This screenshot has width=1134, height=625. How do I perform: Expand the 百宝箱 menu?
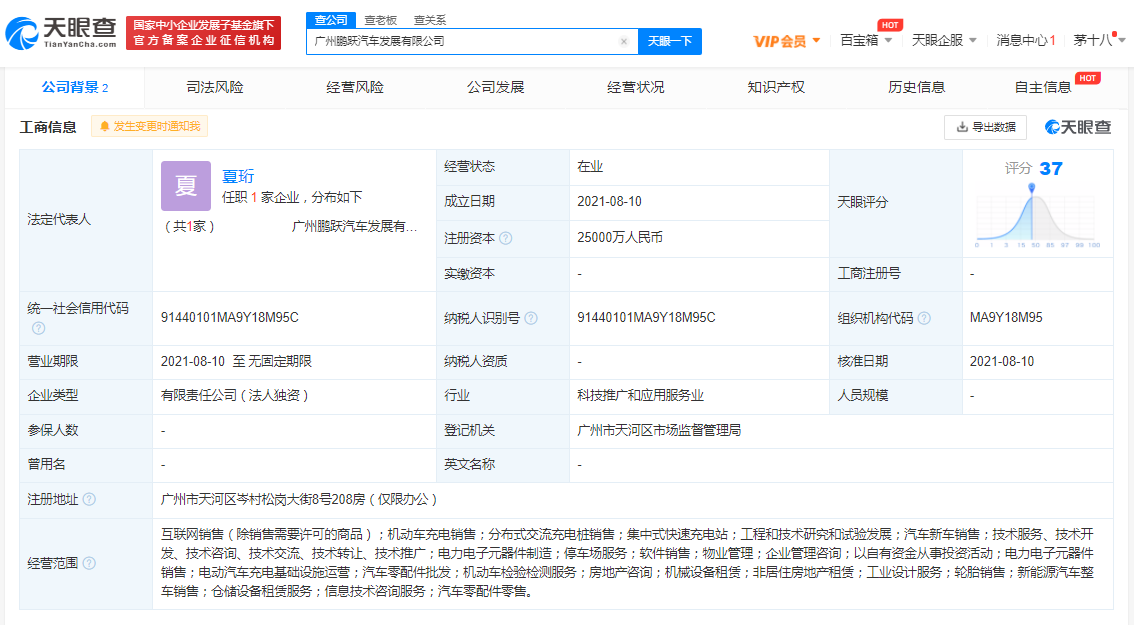click(x=866, y=41)
